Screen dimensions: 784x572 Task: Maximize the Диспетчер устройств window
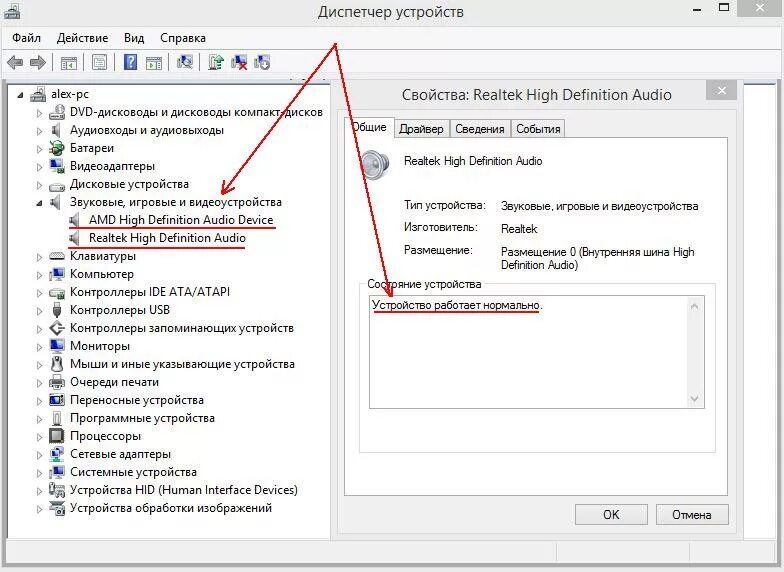point(724,8)
